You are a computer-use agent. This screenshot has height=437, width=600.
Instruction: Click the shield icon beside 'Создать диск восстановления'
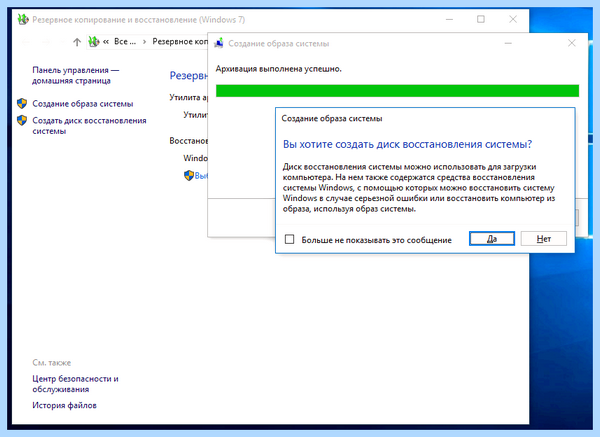(22, 120)
